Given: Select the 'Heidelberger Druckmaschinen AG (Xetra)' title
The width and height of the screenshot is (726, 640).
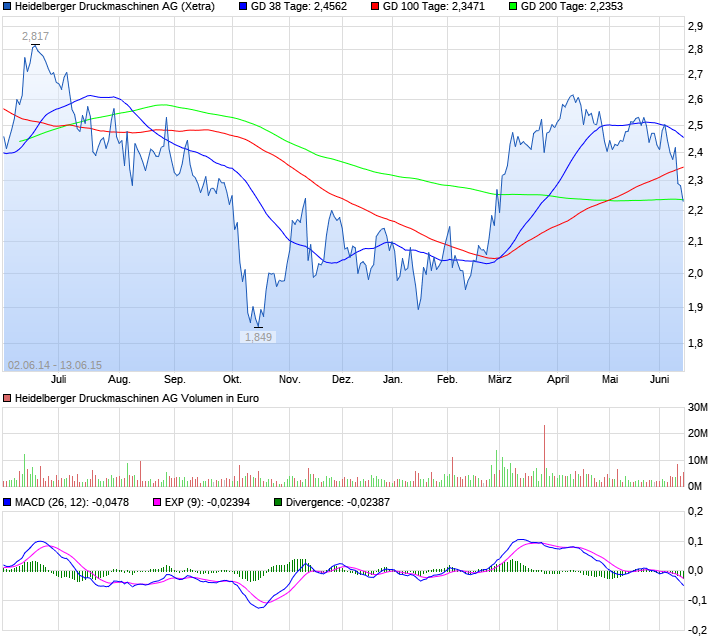Looking at the screenshot, I should click(x=115, y=6).
